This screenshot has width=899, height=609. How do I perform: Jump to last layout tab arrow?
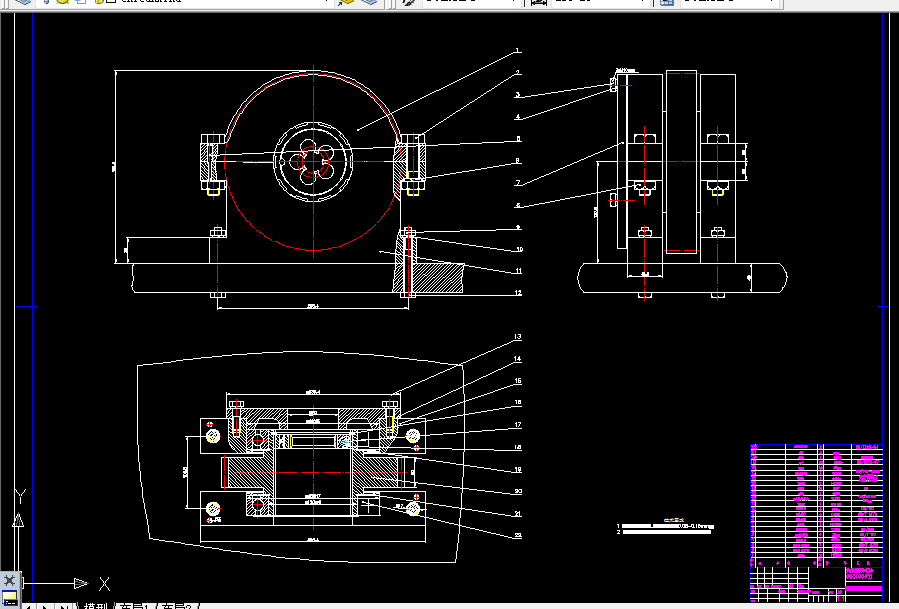pos(64,606)
